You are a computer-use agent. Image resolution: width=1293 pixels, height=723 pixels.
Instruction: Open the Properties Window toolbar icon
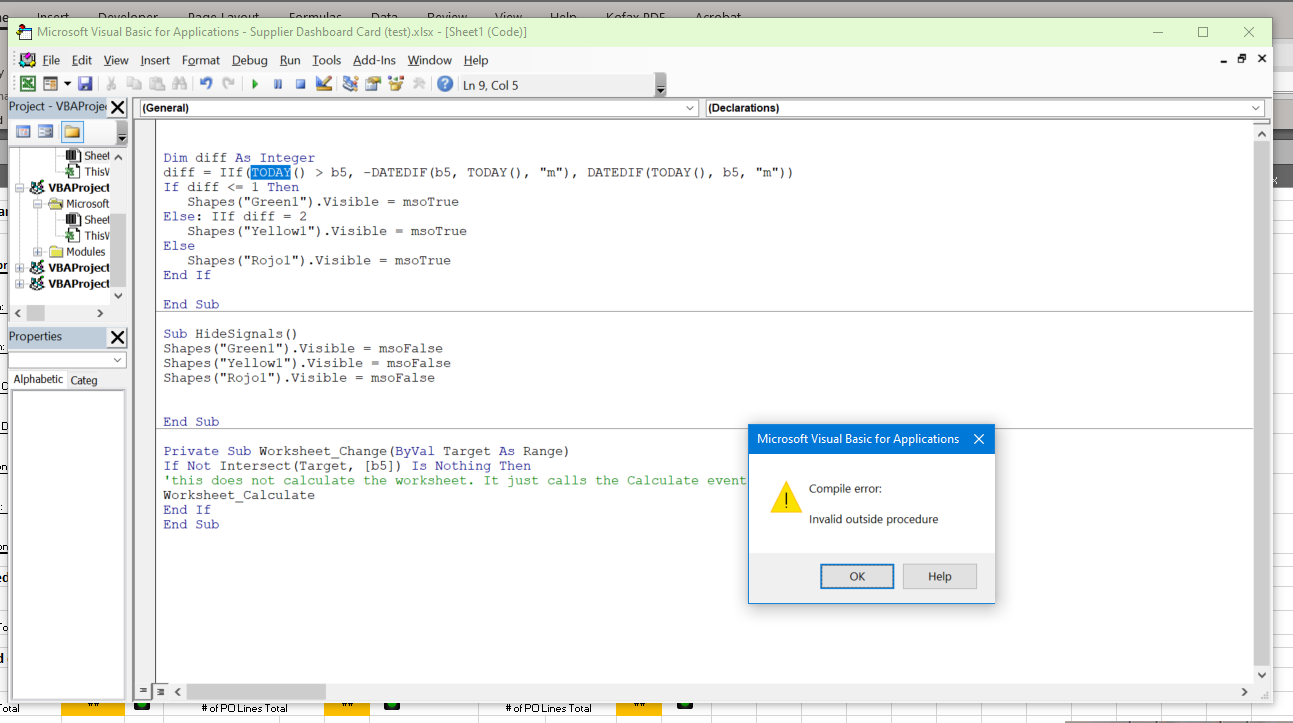click(x=373, y=84)
